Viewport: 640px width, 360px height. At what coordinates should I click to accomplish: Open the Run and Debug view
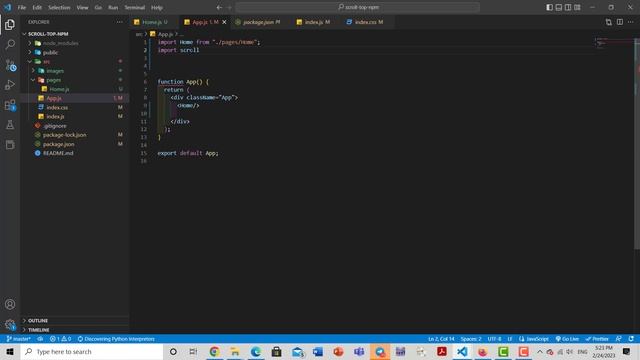point(10,84)
